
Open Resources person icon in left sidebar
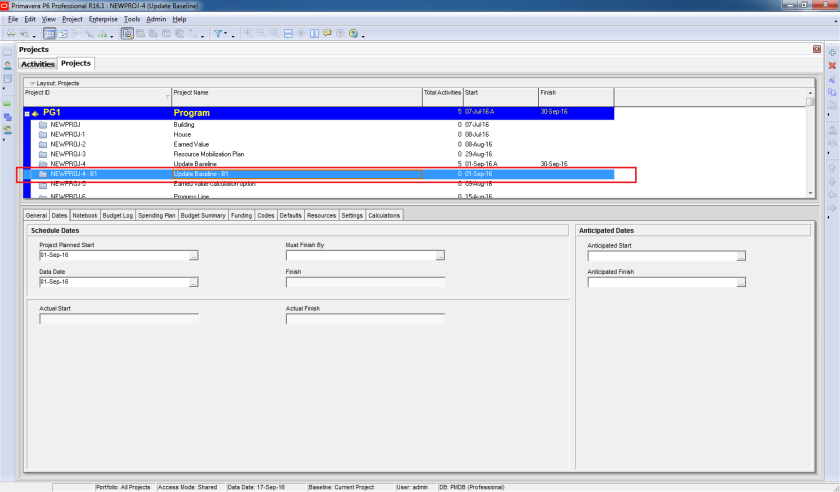[8, 65]
